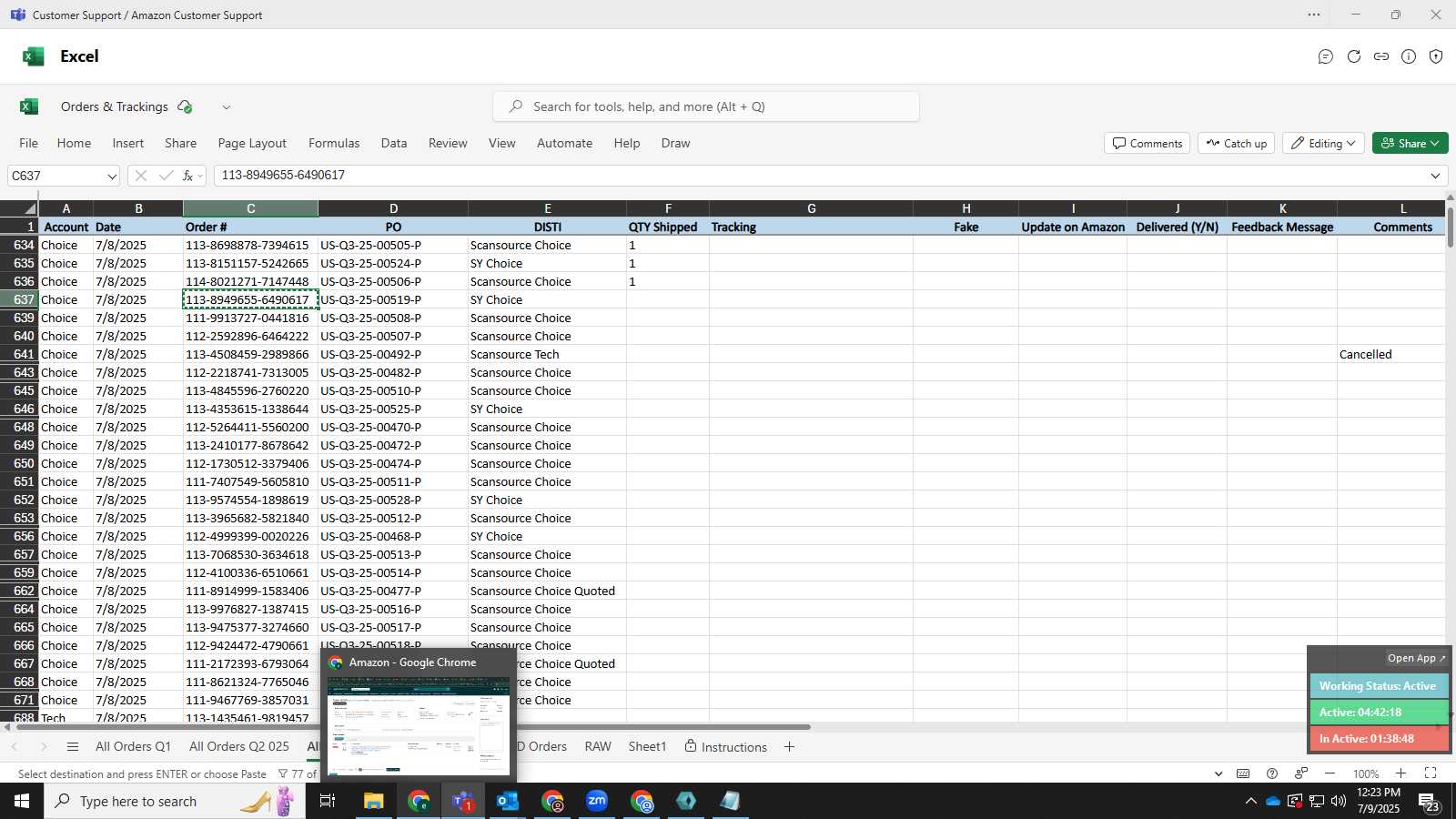Click the Scansource Tech DISTI cell

pyautogui.click(x=547, y=354)
